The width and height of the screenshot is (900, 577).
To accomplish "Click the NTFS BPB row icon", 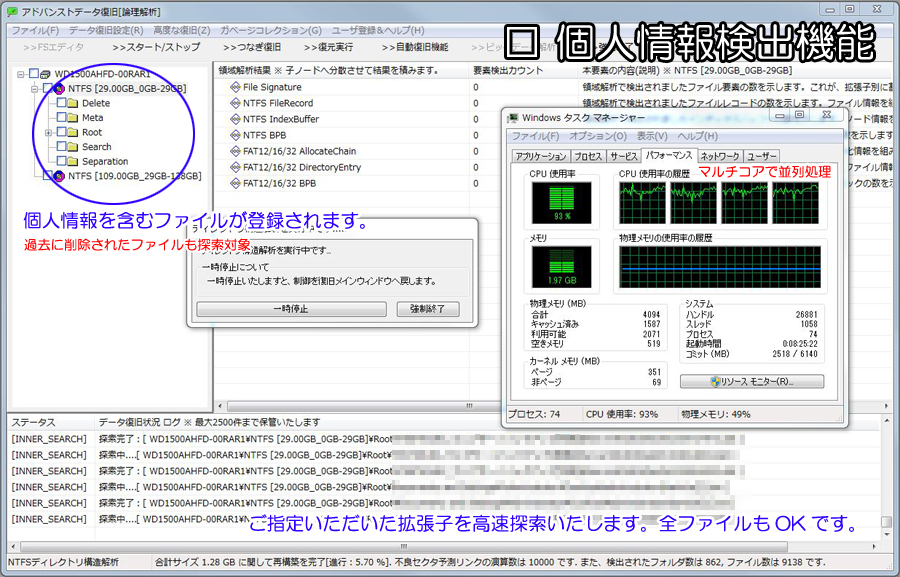I will pos(235,135).
